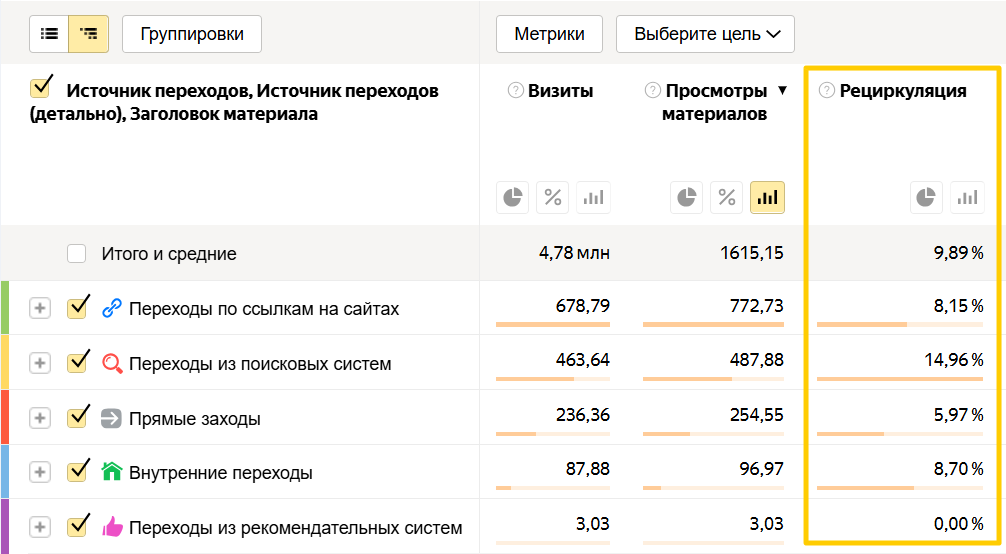Click help icon next to Рециркуляция
Image resolution: width=1006 pixels, height=554 pixels.
pos(826,91)
